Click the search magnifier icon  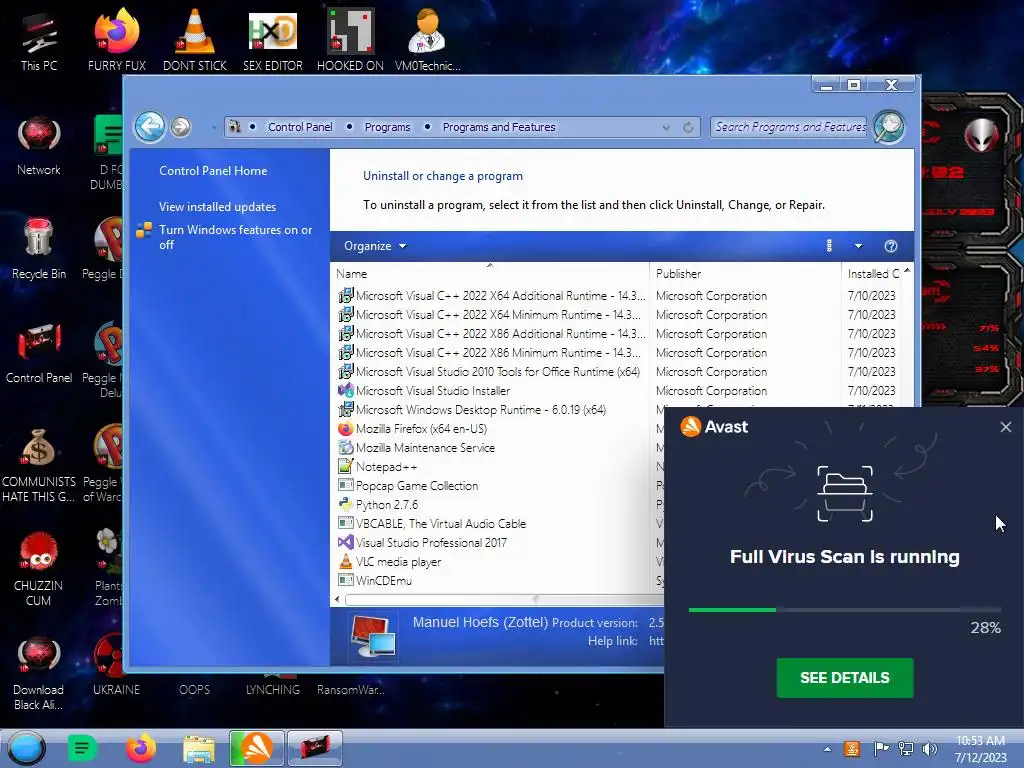[x=889, y=127]
